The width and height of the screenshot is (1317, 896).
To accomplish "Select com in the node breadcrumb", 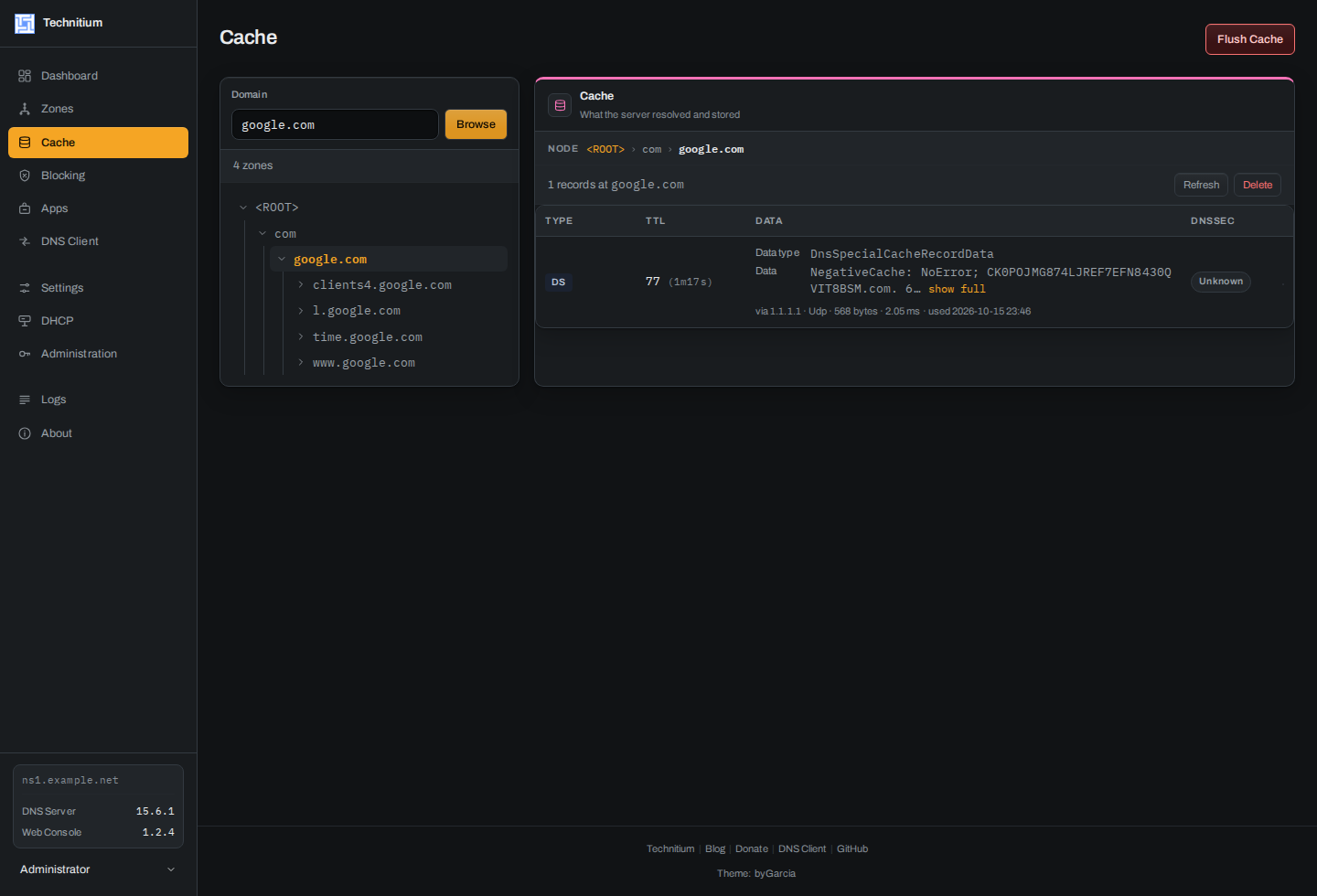I will tap(651, 149).
